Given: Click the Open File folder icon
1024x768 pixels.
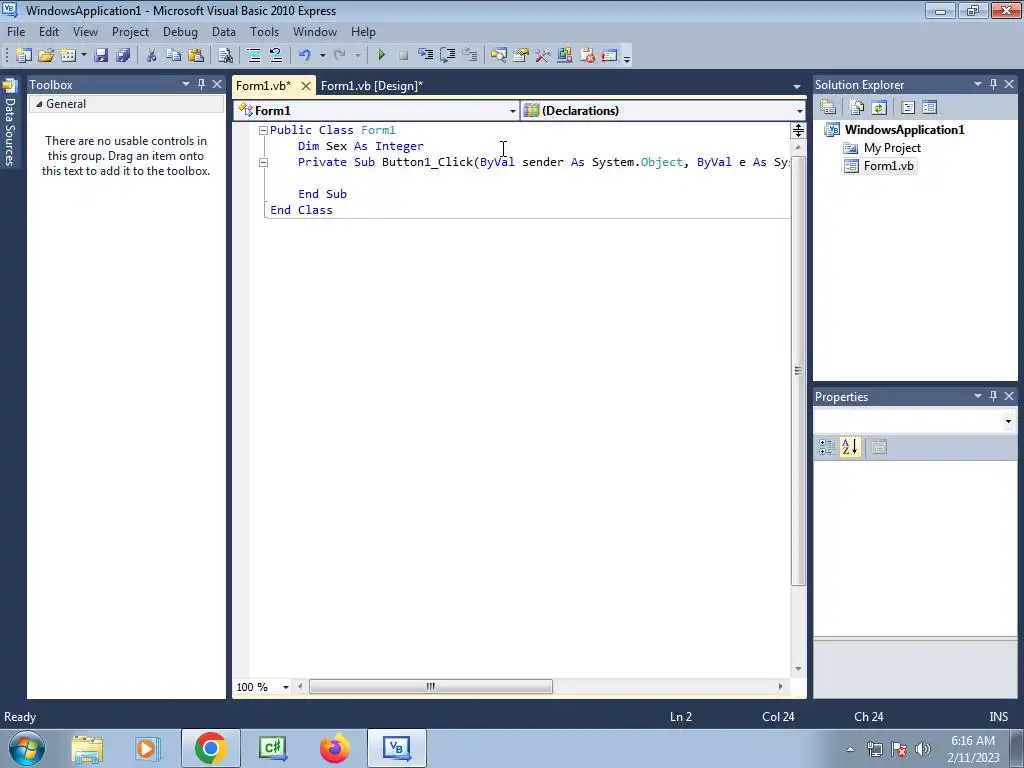Looking at the screenshot, I should coord(46,56).
